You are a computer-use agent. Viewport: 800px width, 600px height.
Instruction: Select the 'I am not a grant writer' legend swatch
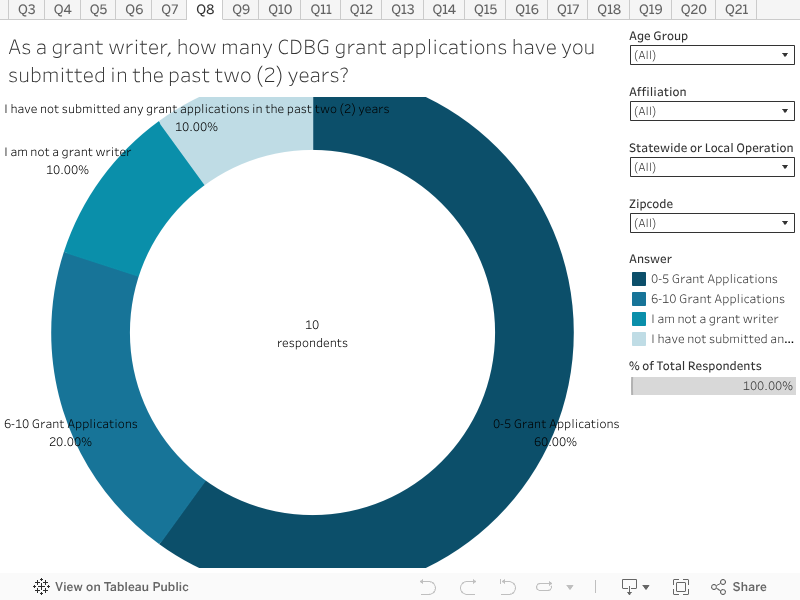point(639,319)
